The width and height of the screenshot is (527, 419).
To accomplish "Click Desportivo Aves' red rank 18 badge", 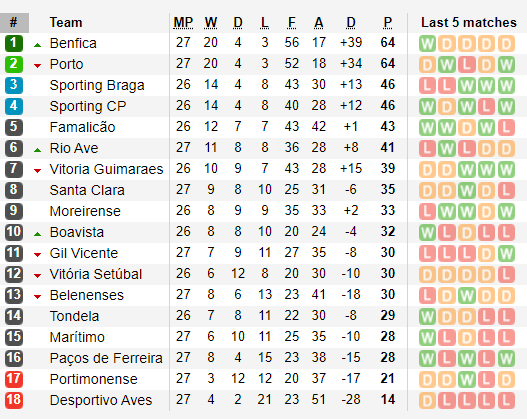I will 14,400.
